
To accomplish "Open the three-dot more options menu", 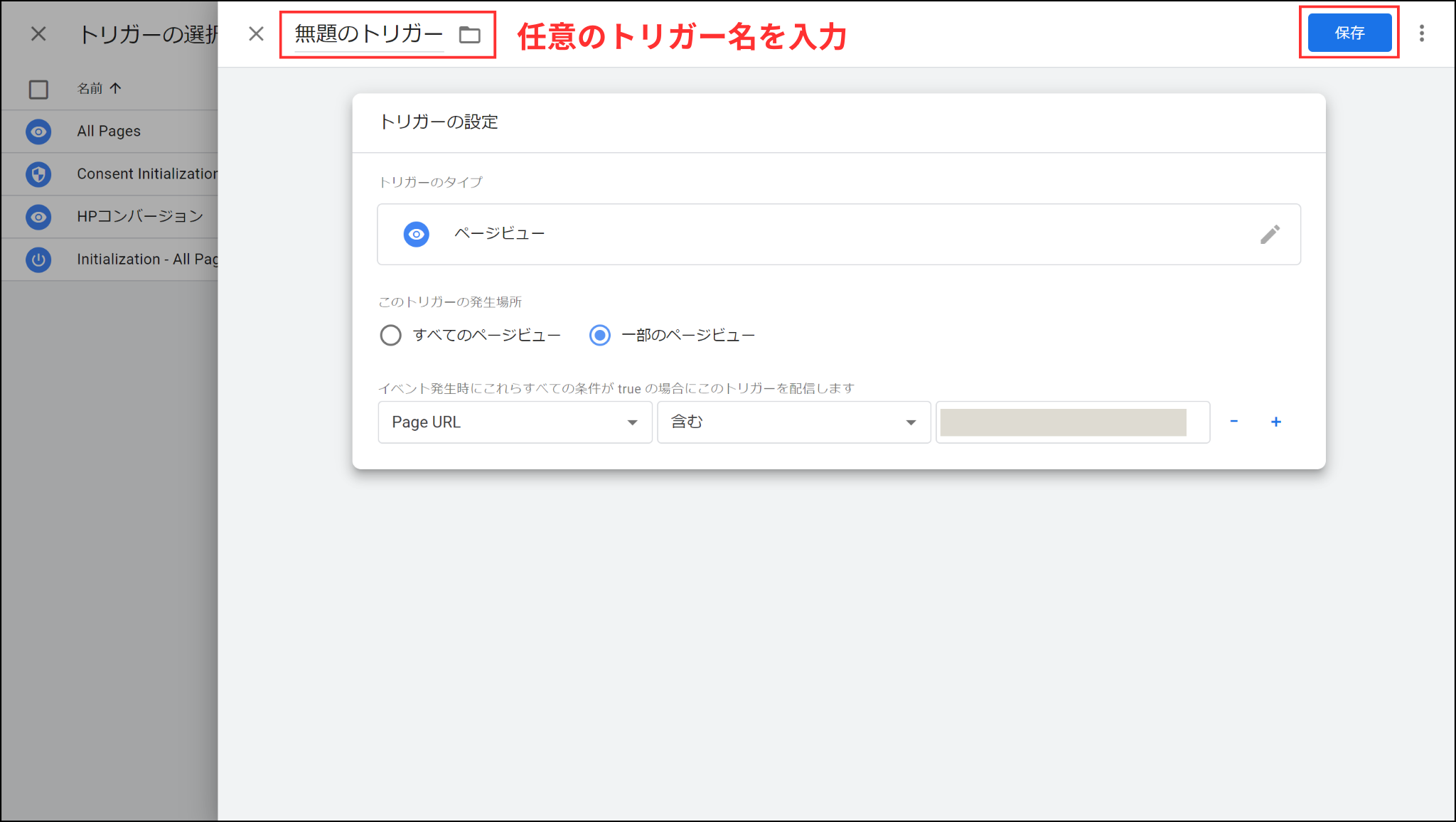I will coord(1422,33).
